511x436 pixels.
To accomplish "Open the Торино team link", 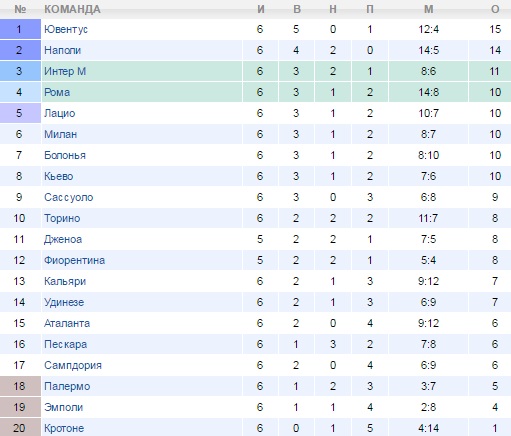I will [62, 218].
